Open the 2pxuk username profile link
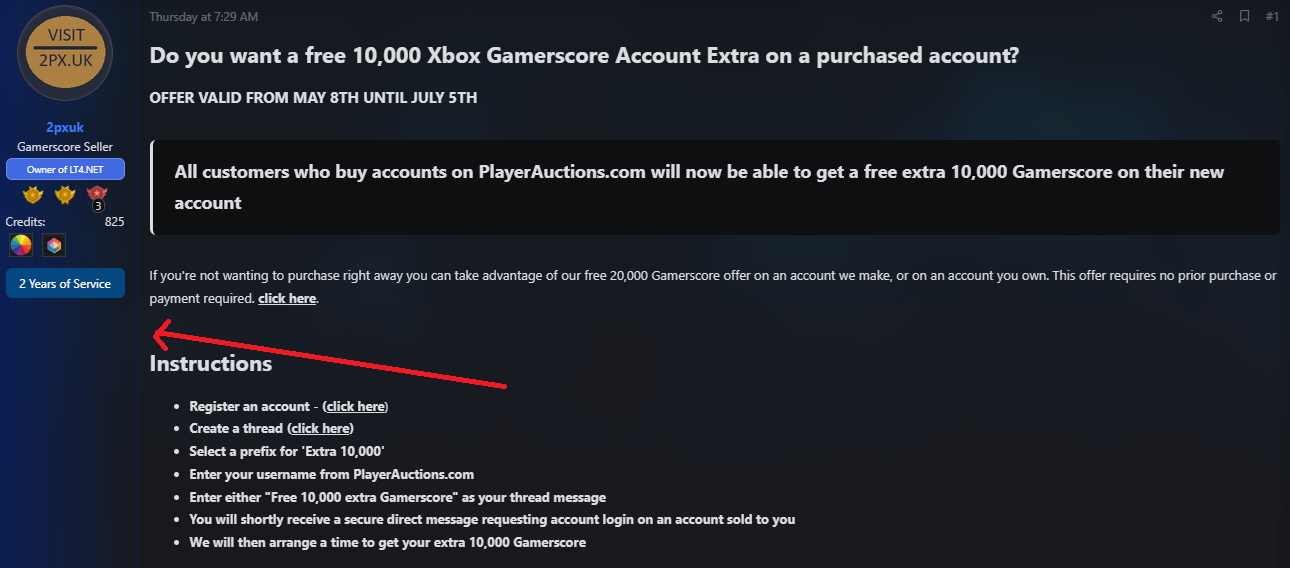The image size is (1290, 568). pyautogui.click(x=65, y=127)
